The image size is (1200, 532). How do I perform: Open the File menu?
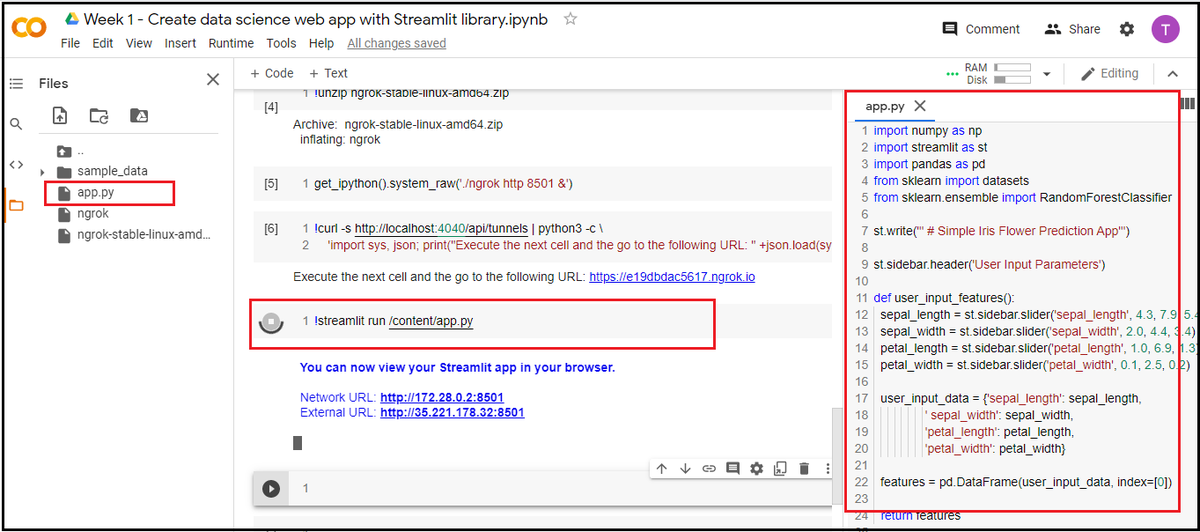tap(70, 43)
